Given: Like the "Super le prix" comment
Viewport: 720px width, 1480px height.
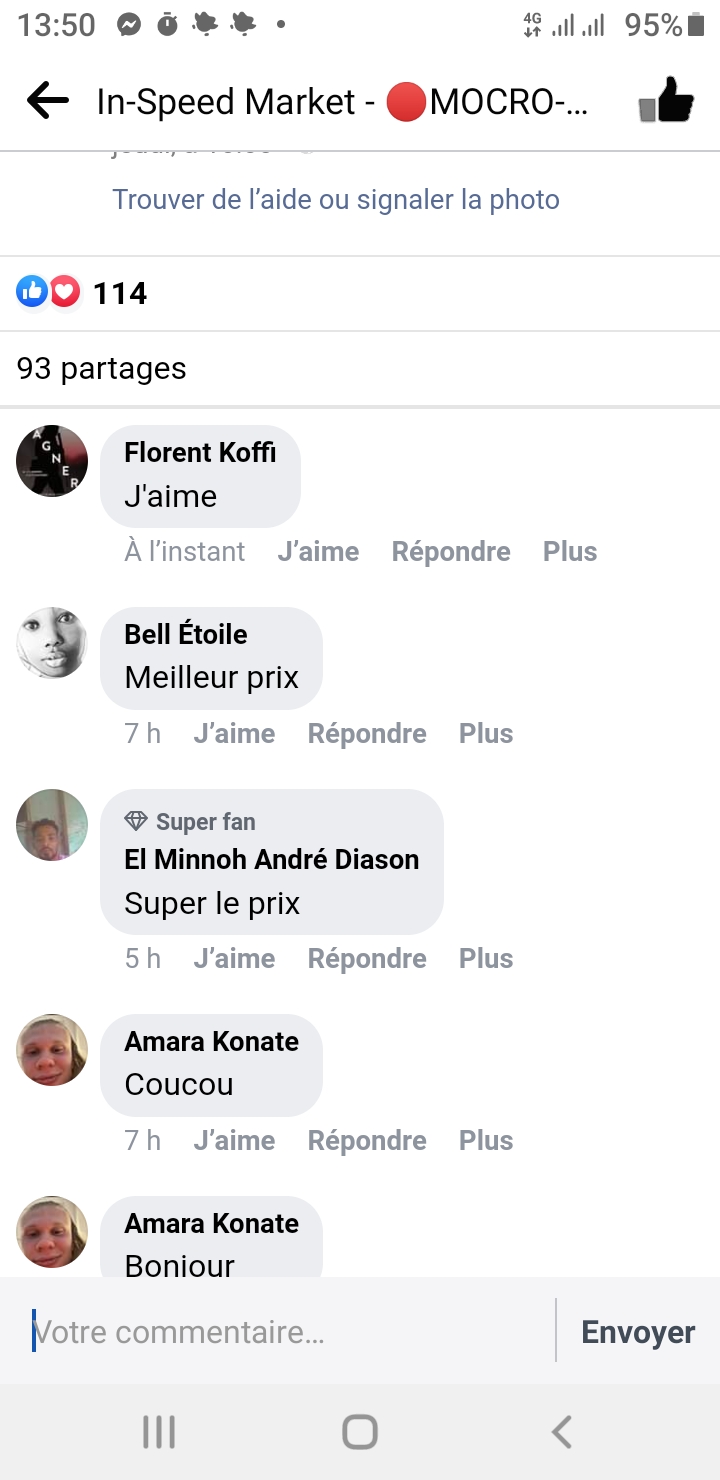Looking at the screenshot, I should (234, 959).
